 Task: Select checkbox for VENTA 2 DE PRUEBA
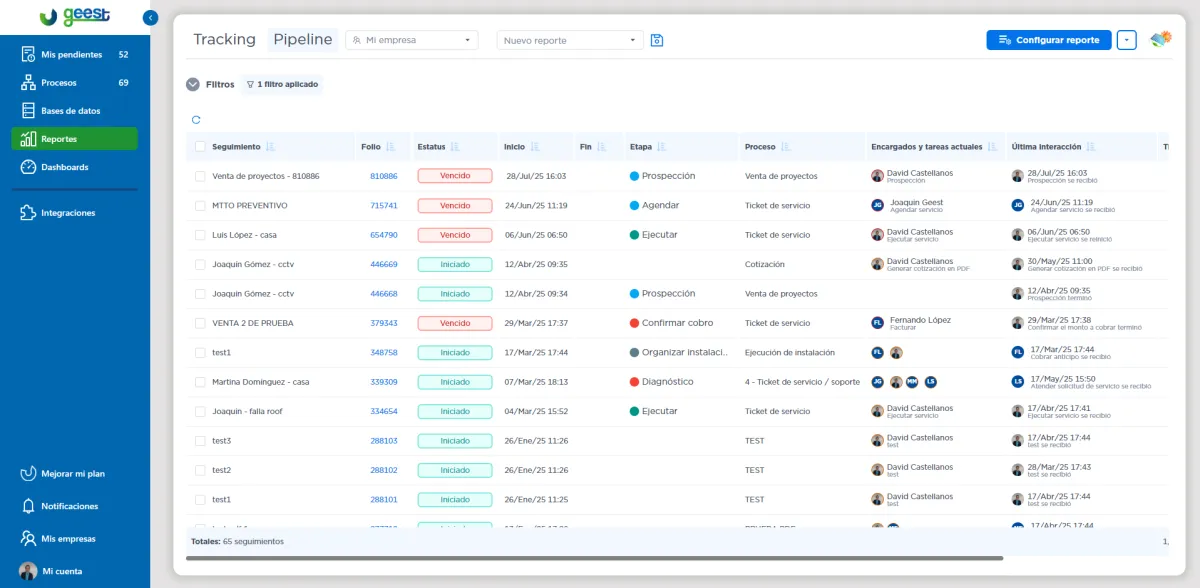pos(200,323)
